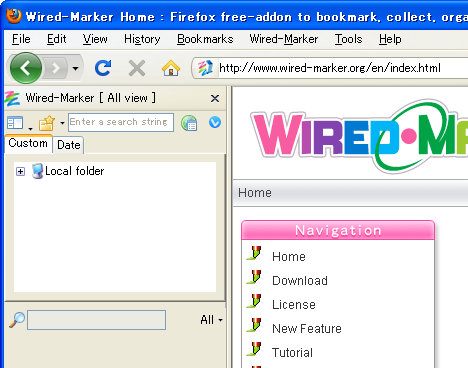This screenshot has height=368, width=468.
Task: Open the Edit menu
Action: (x=56, y=39)
